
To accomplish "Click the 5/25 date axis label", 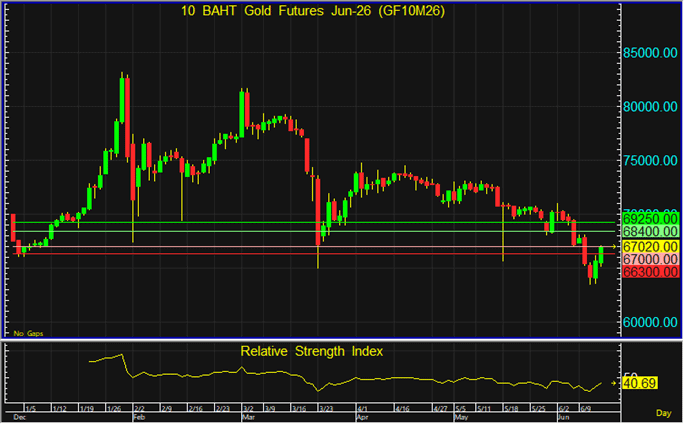I will 538,409.
